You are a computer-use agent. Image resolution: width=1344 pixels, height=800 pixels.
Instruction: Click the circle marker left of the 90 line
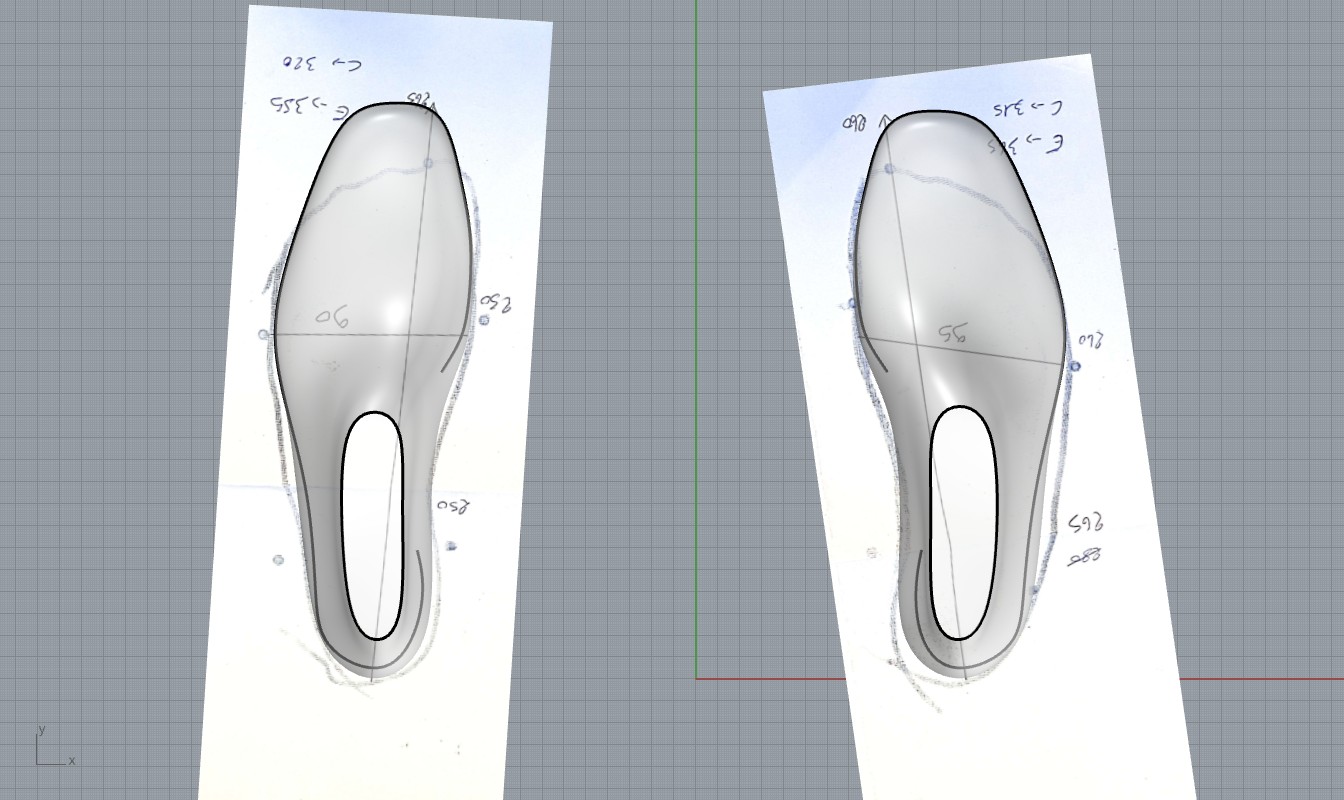[264, 335]
